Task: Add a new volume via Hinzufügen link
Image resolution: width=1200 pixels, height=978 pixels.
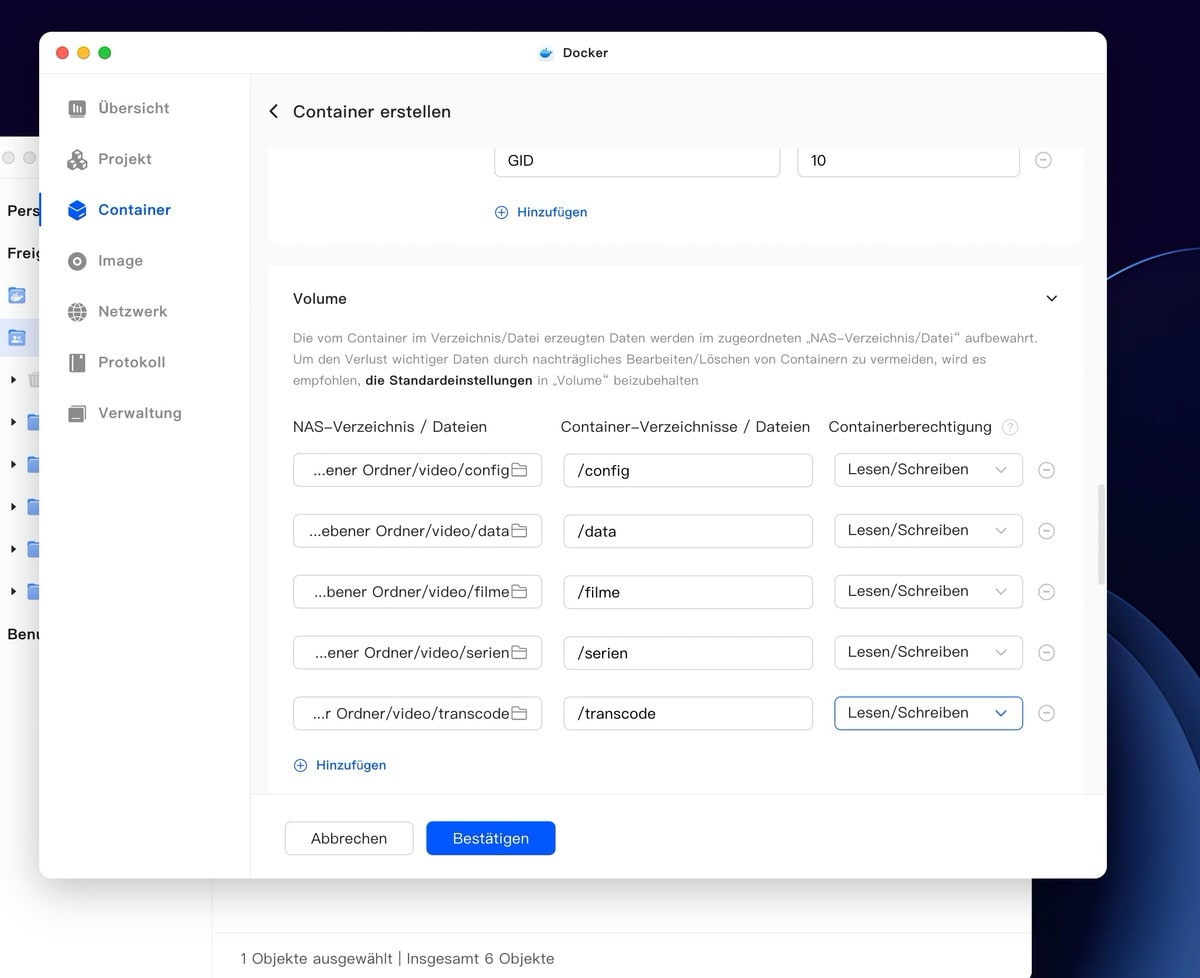Action: (341, 765)
